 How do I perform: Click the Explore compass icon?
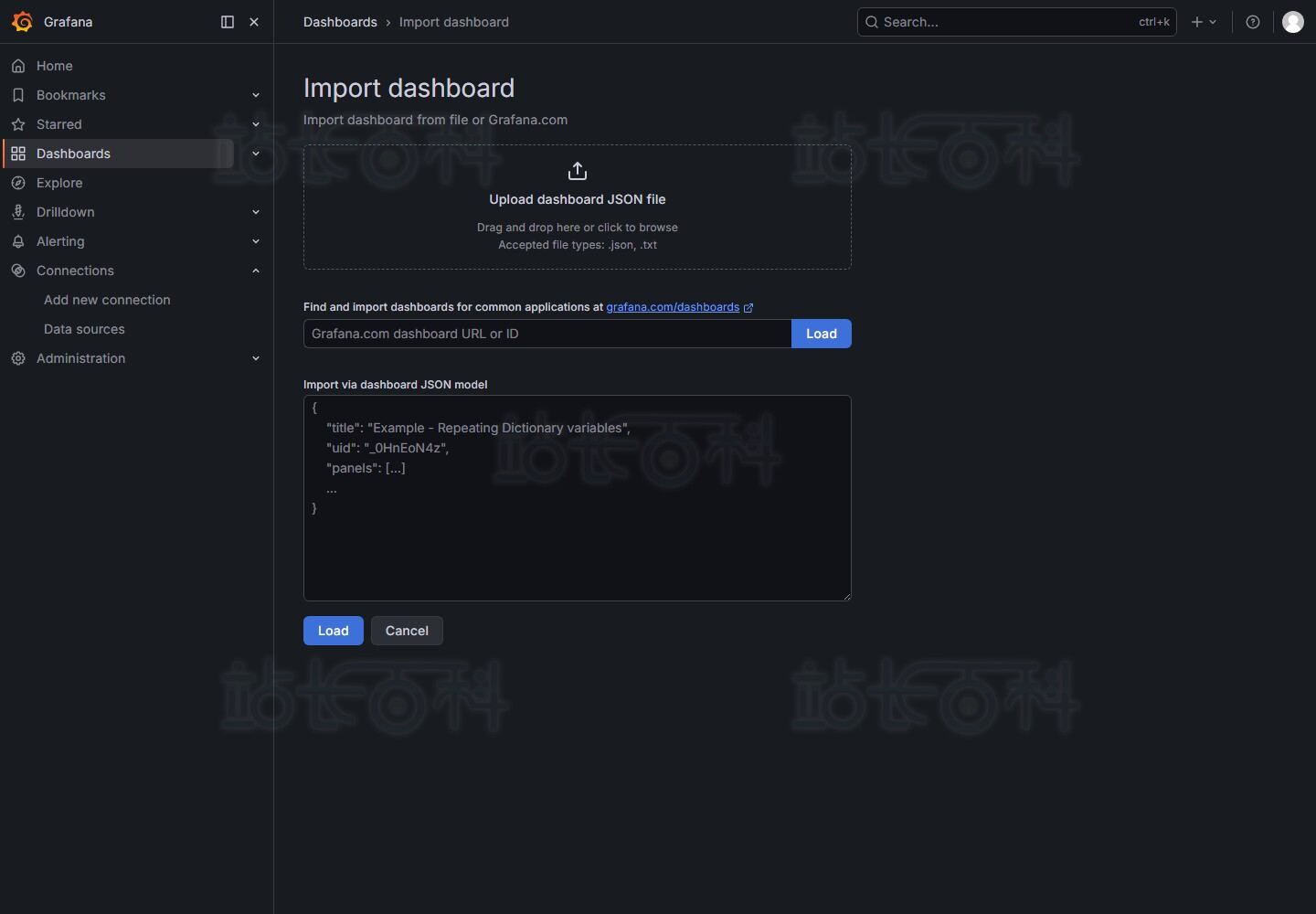click(x=18, y=183)
